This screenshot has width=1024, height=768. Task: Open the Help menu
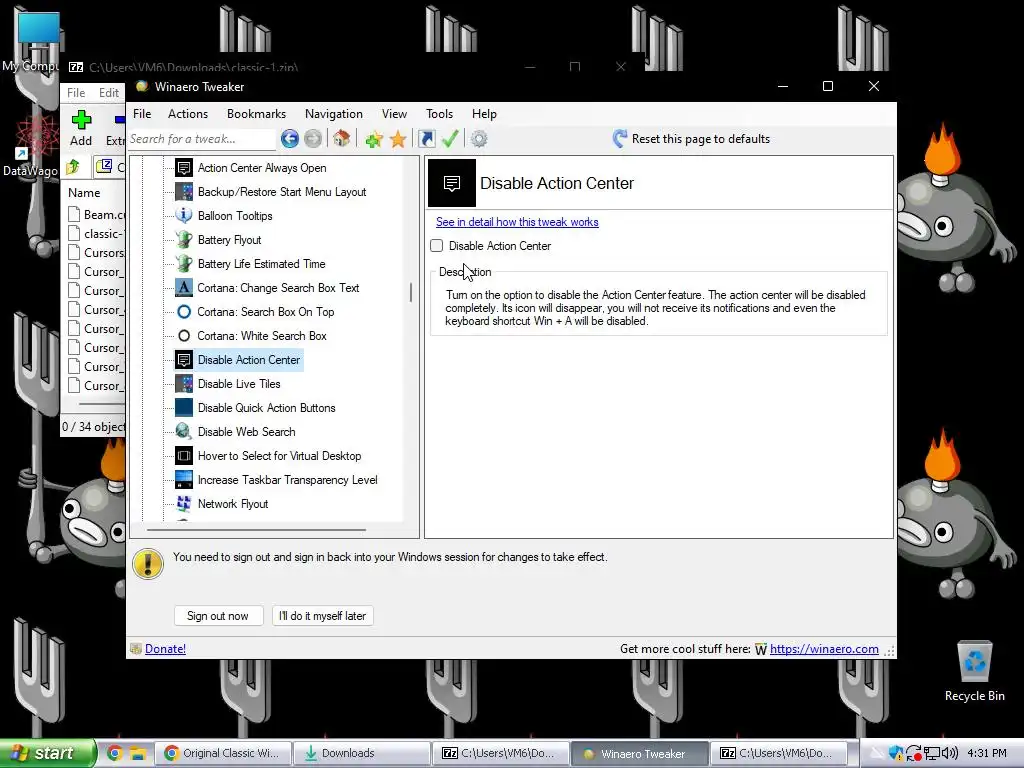[485, 114]
